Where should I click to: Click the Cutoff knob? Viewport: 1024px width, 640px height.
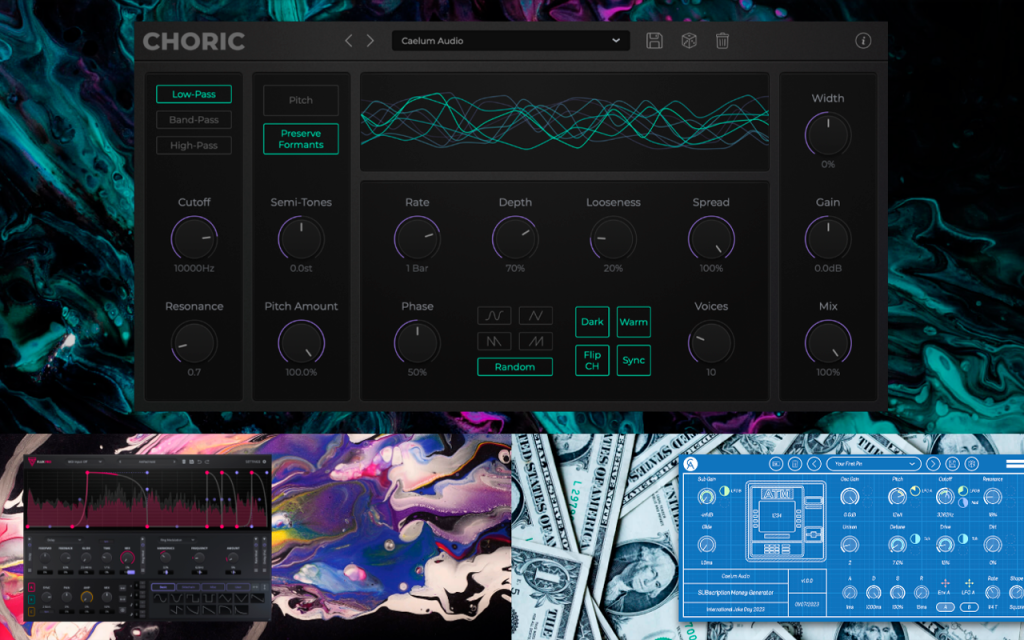(x=194, y=238)
